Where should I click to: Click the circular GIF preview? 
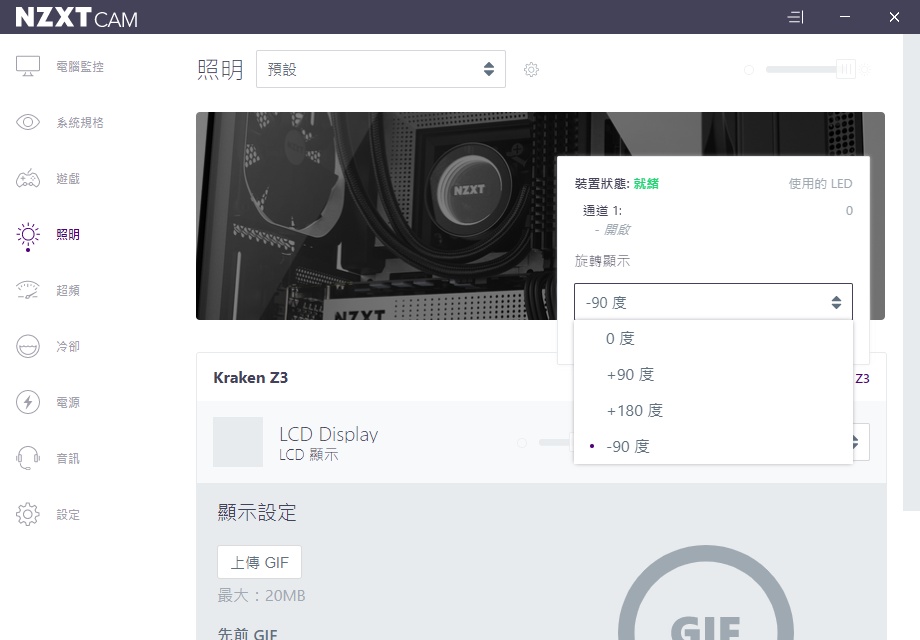(705, 592)
